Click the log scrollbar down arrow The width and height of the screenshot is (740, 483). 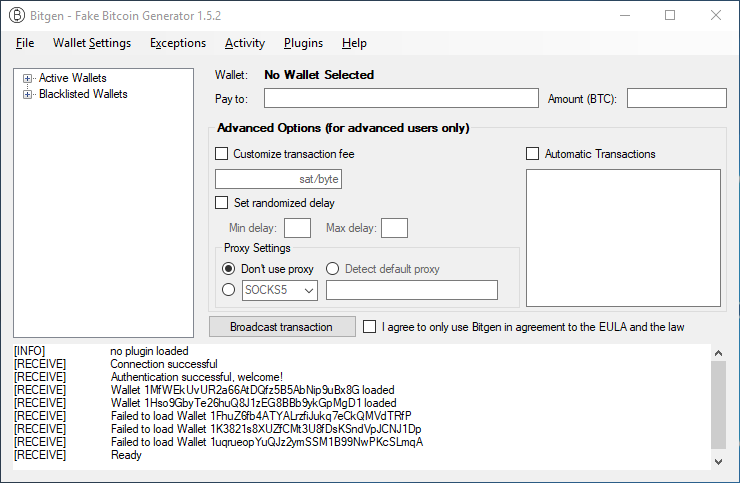[717, 461]
